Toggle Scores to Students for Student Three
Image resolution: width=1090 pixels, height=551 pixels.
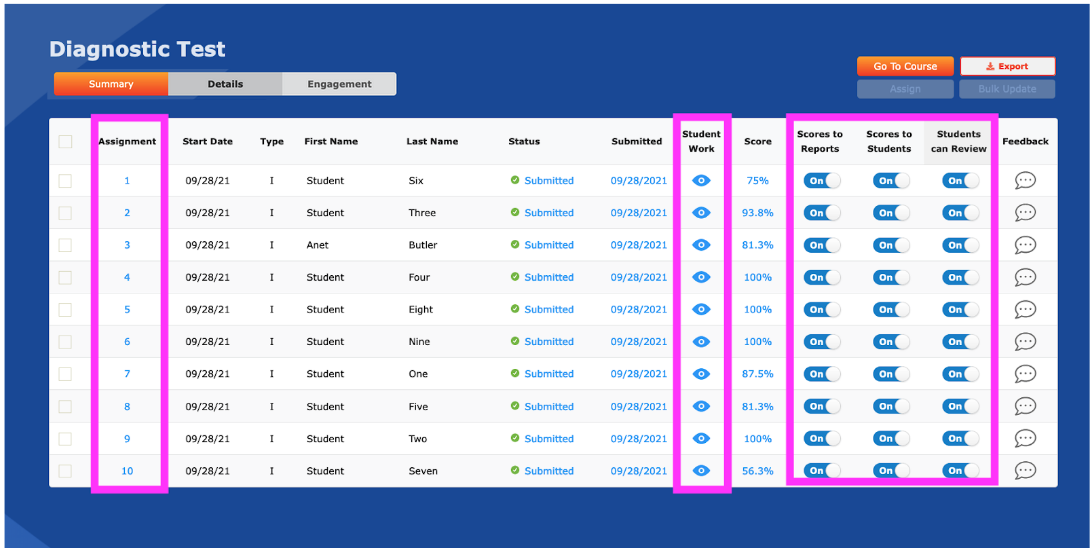[891, 213]
